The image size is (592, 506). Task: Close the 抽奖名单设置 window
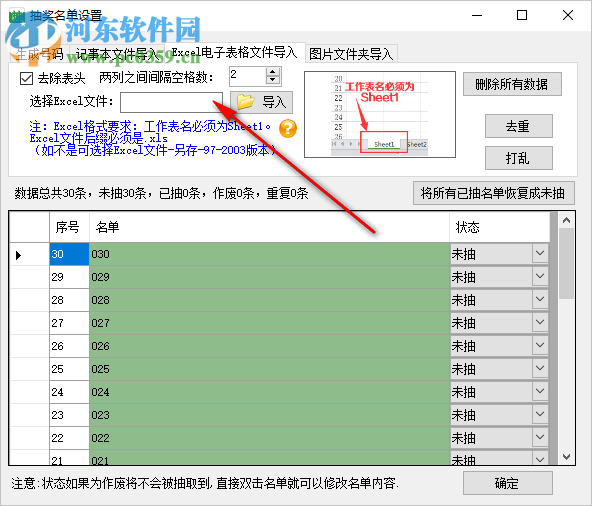tap(567, 15)
